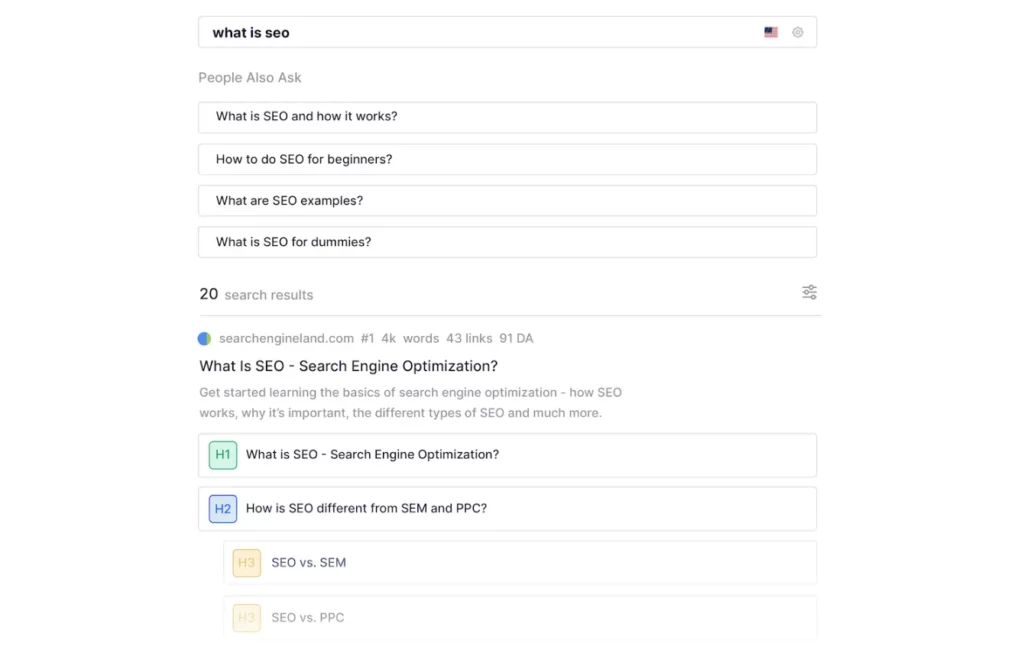Open the search results filter icon
Screen dimensions: 1024x659
click(x=809, y=292)
